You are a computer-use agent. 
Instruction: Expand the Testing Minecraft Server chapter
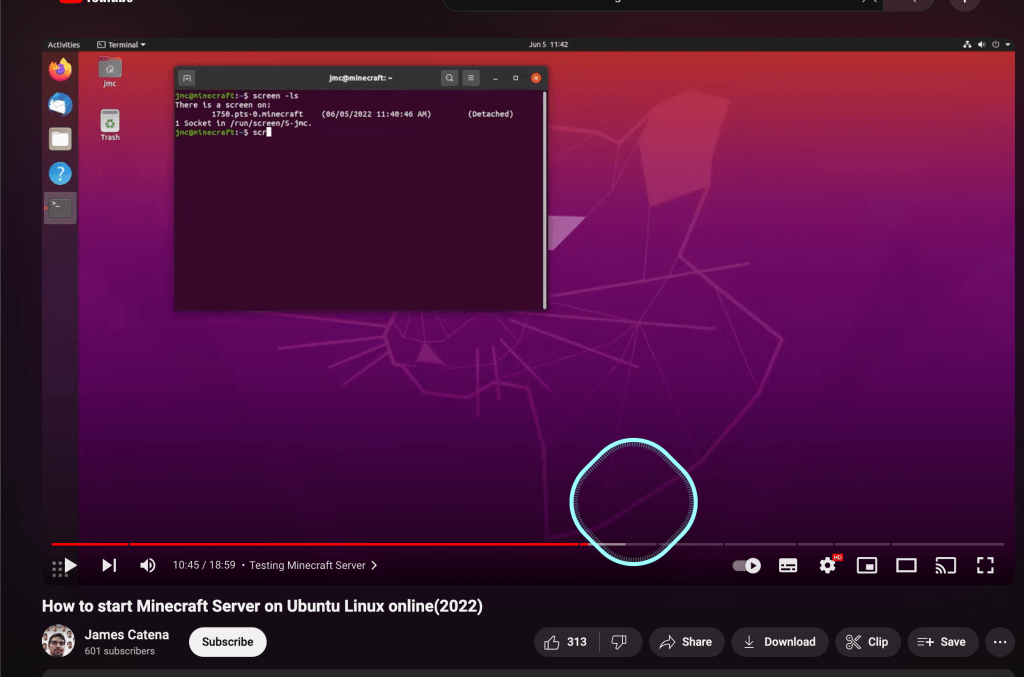(313, 565)
